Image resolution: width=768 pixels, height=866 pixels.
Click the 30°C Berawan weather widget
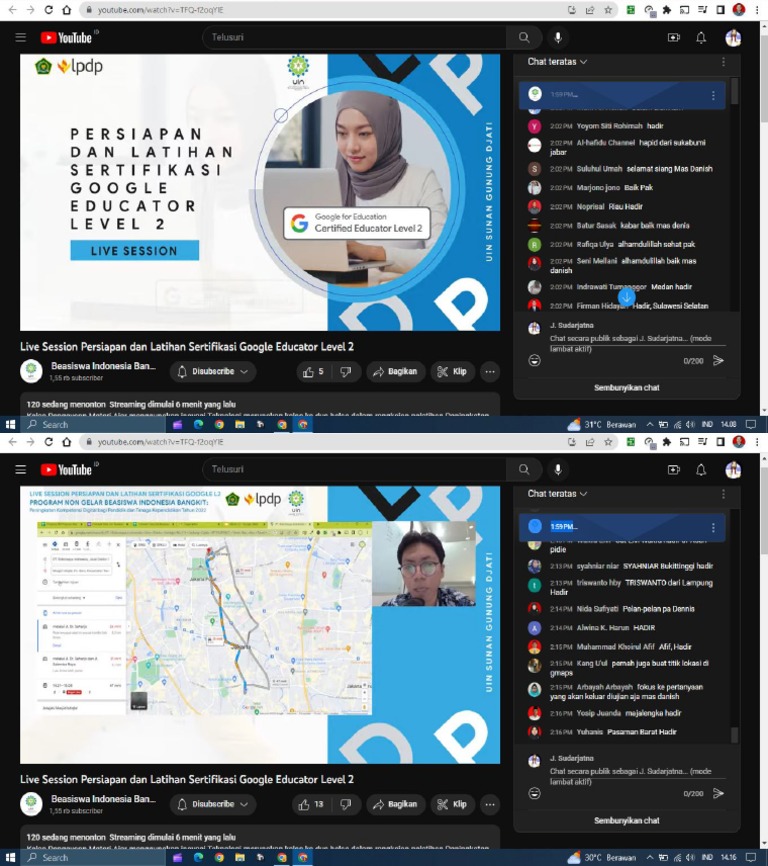click(x=602, y=857)
